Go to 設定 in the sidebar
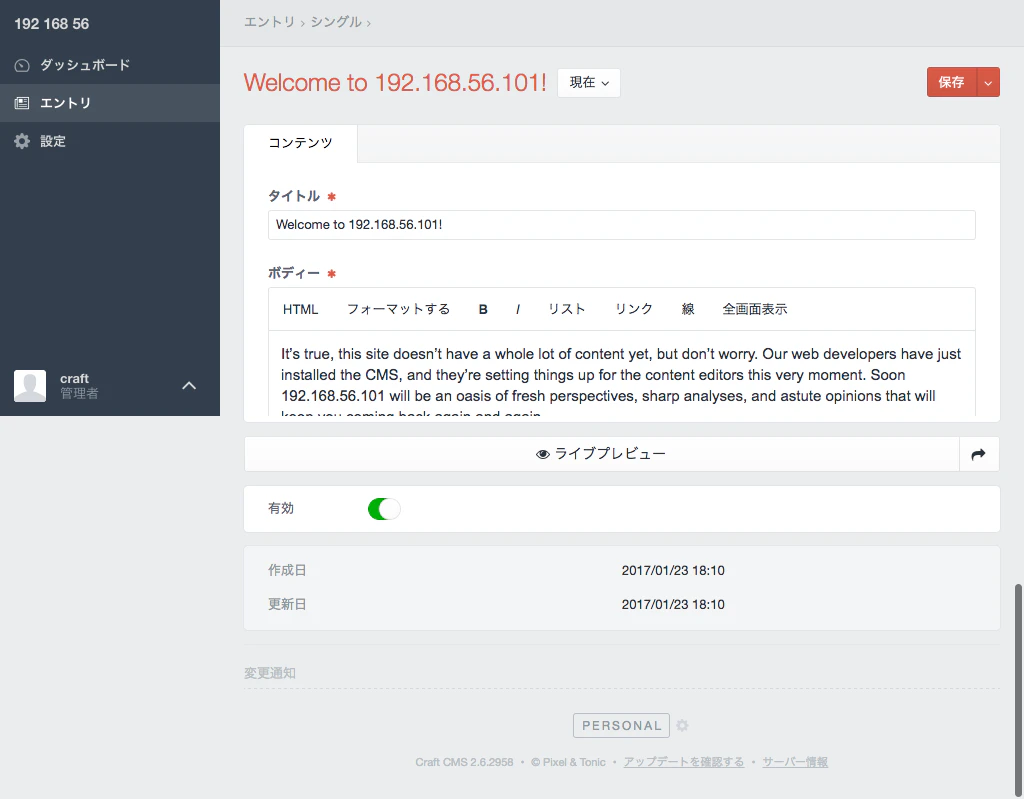 [x=110, y=141]
